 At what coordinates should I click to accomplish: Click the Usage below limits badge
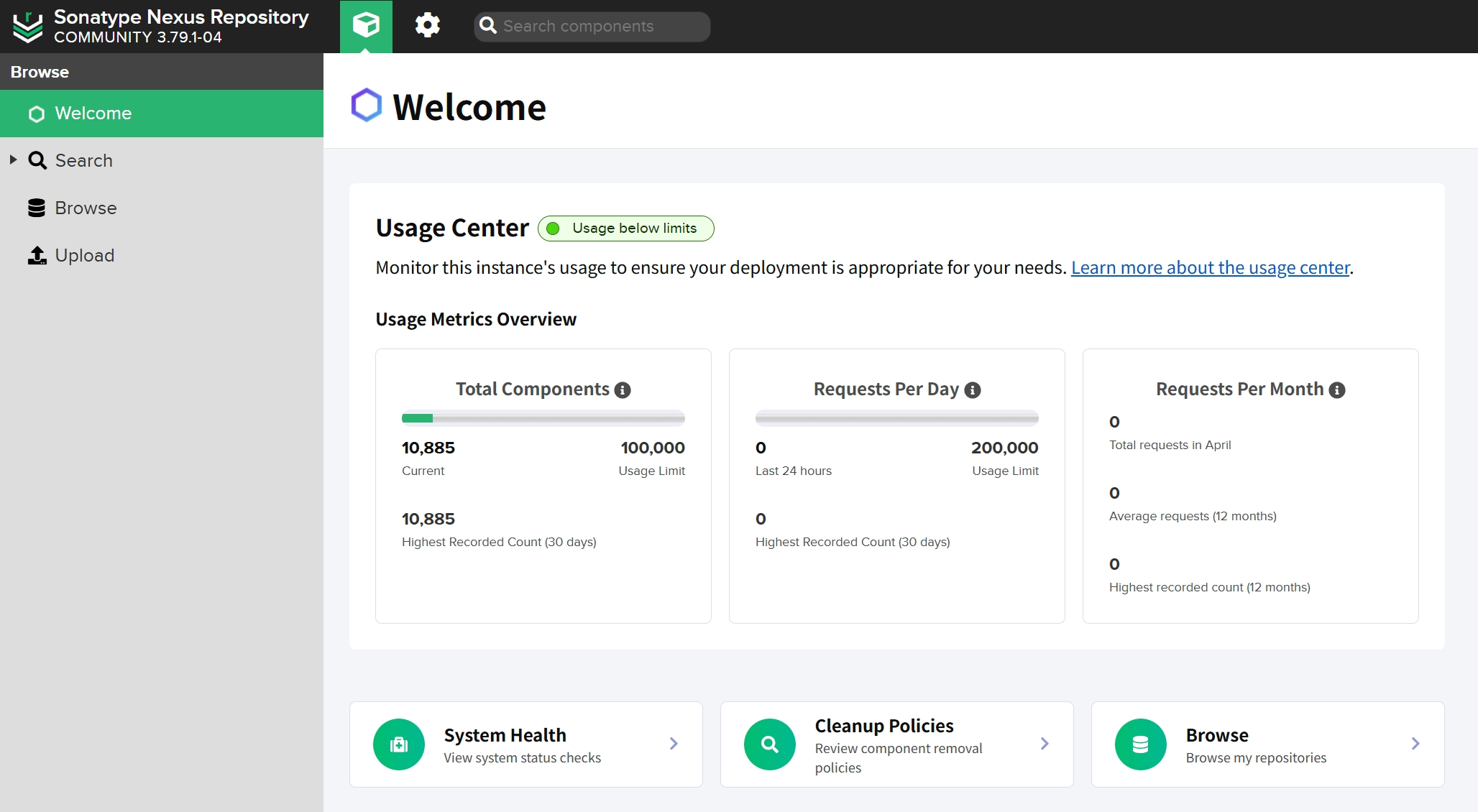(625, 229)
